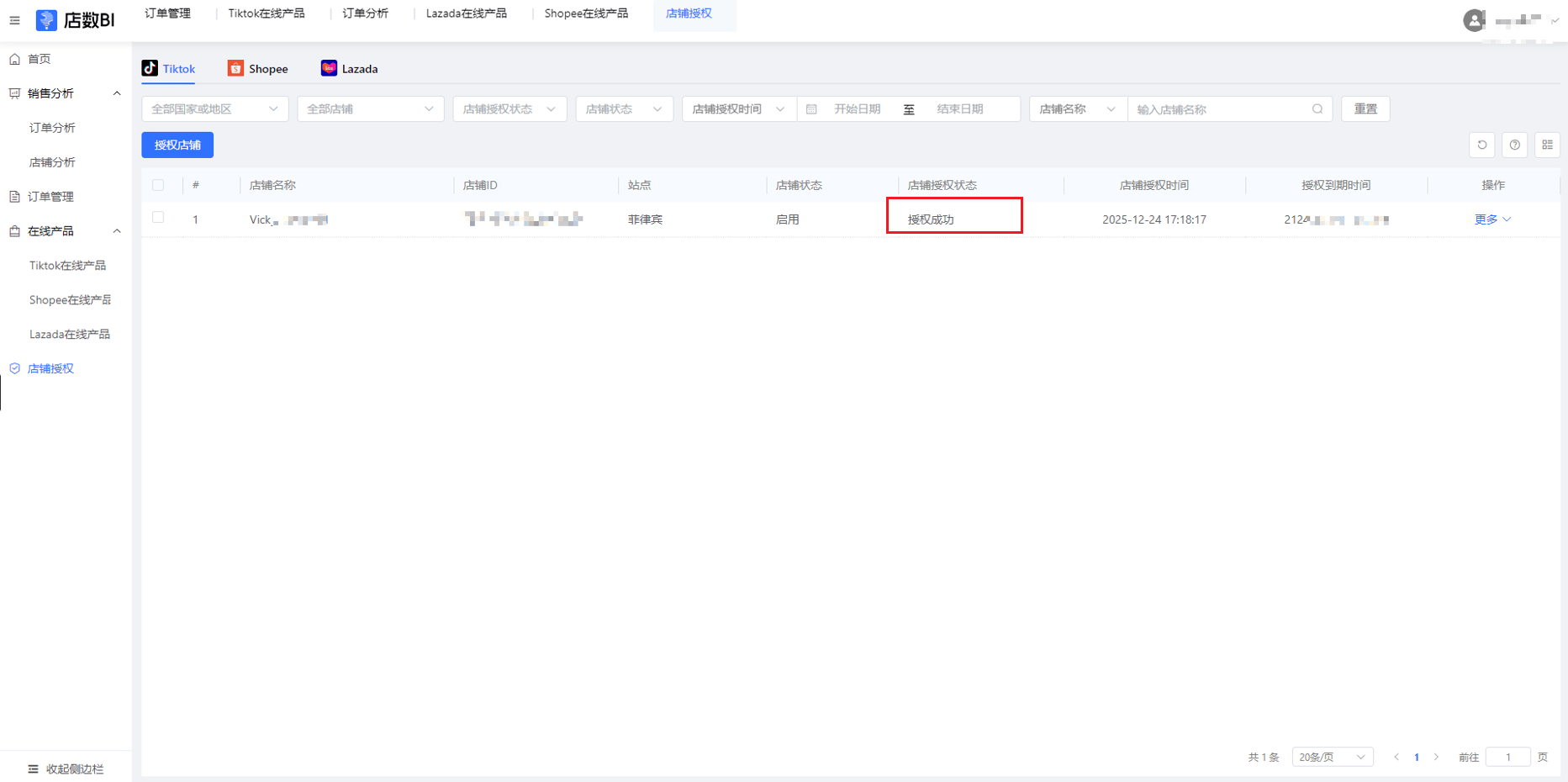Click the 输入店铺名称 search input
Viewport: 1568px width, 782px height.
(1219, 109)
